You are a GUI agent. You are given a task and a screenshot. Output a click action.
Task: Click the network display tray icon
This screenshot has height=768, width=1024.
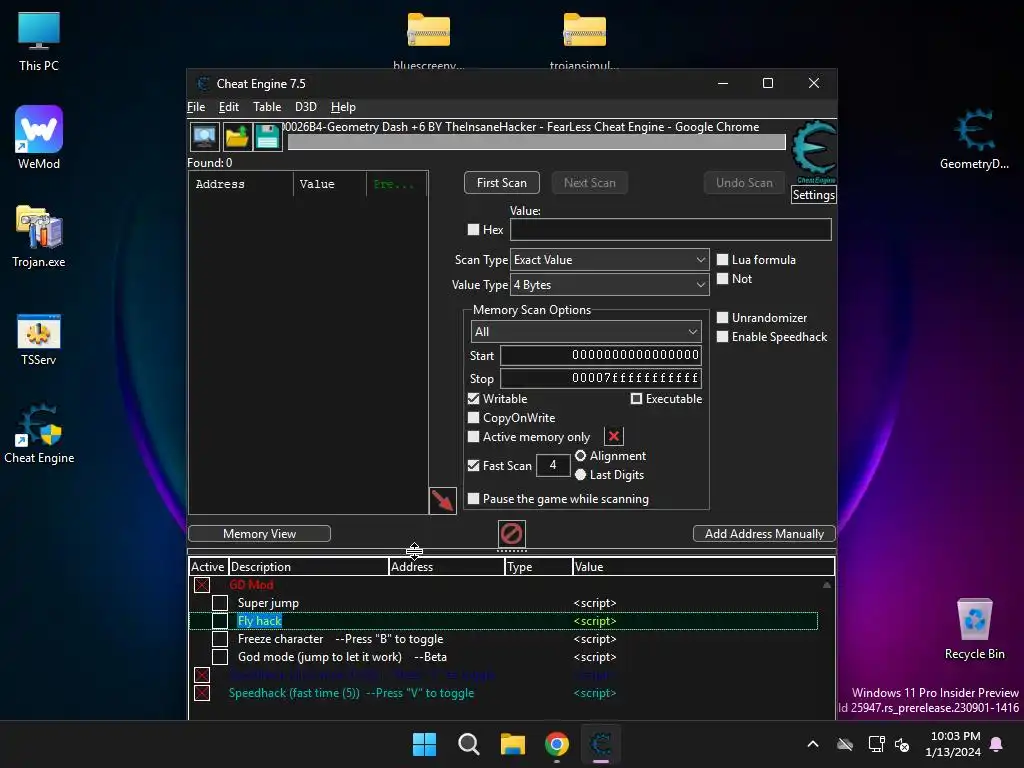click(876, 744)
